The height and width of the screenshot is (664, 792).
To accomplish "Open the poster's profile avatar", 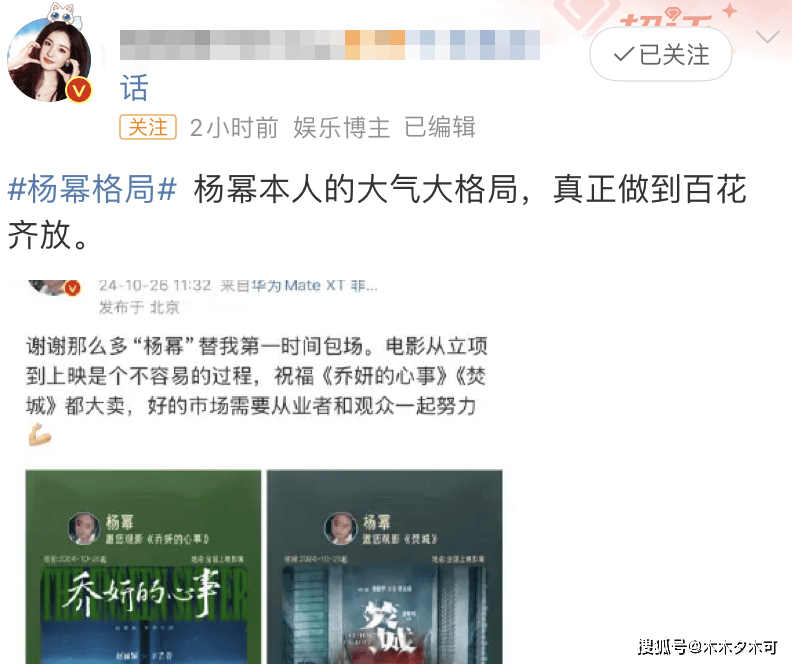I will coord(49,60).
